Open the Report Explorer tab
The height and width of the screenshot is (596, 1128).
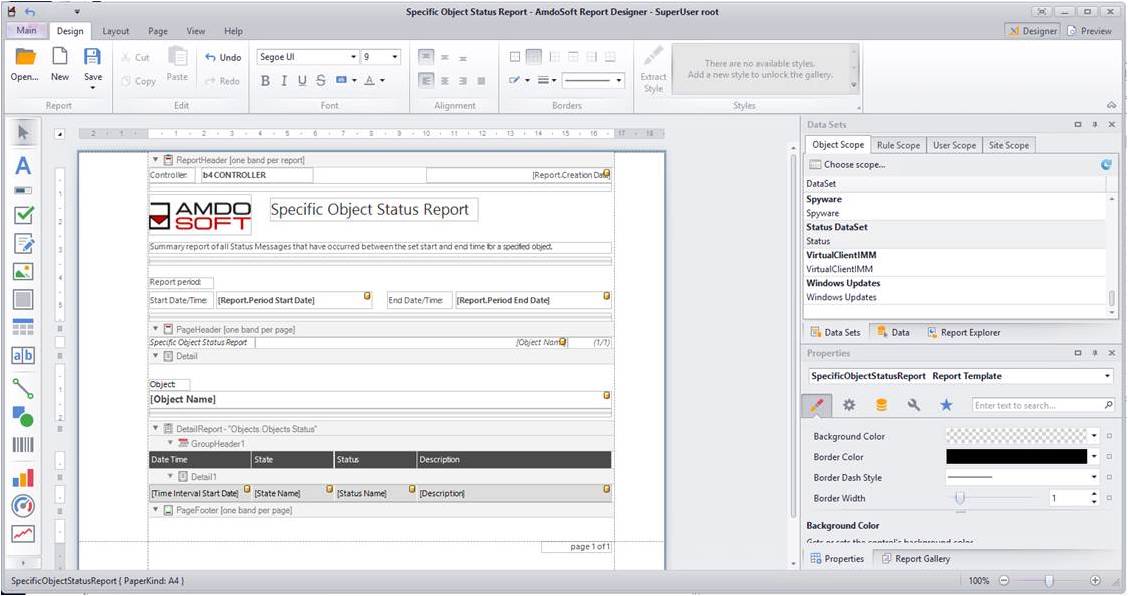(963, 333)
